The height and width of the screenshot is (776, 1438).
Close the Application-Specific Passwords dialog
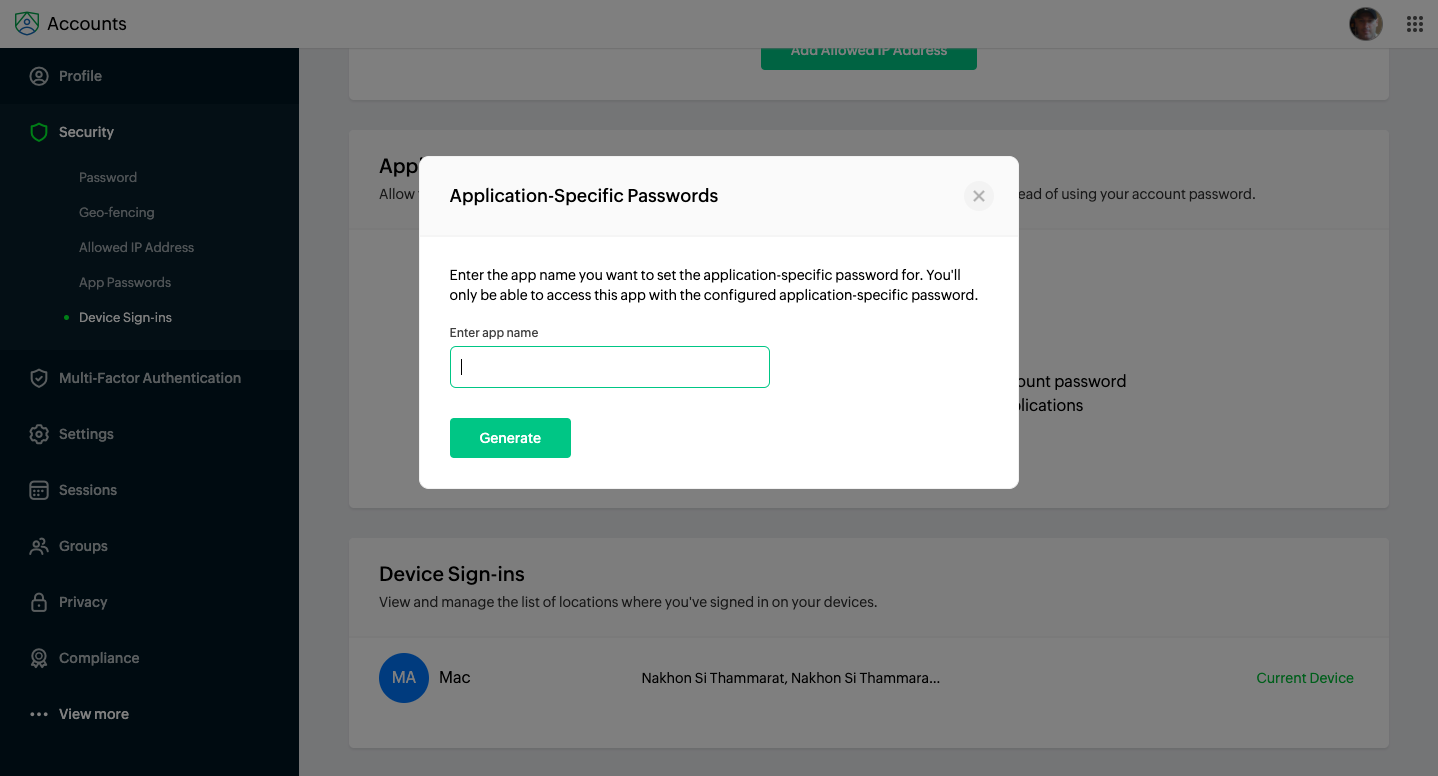(x=979, y=196)
